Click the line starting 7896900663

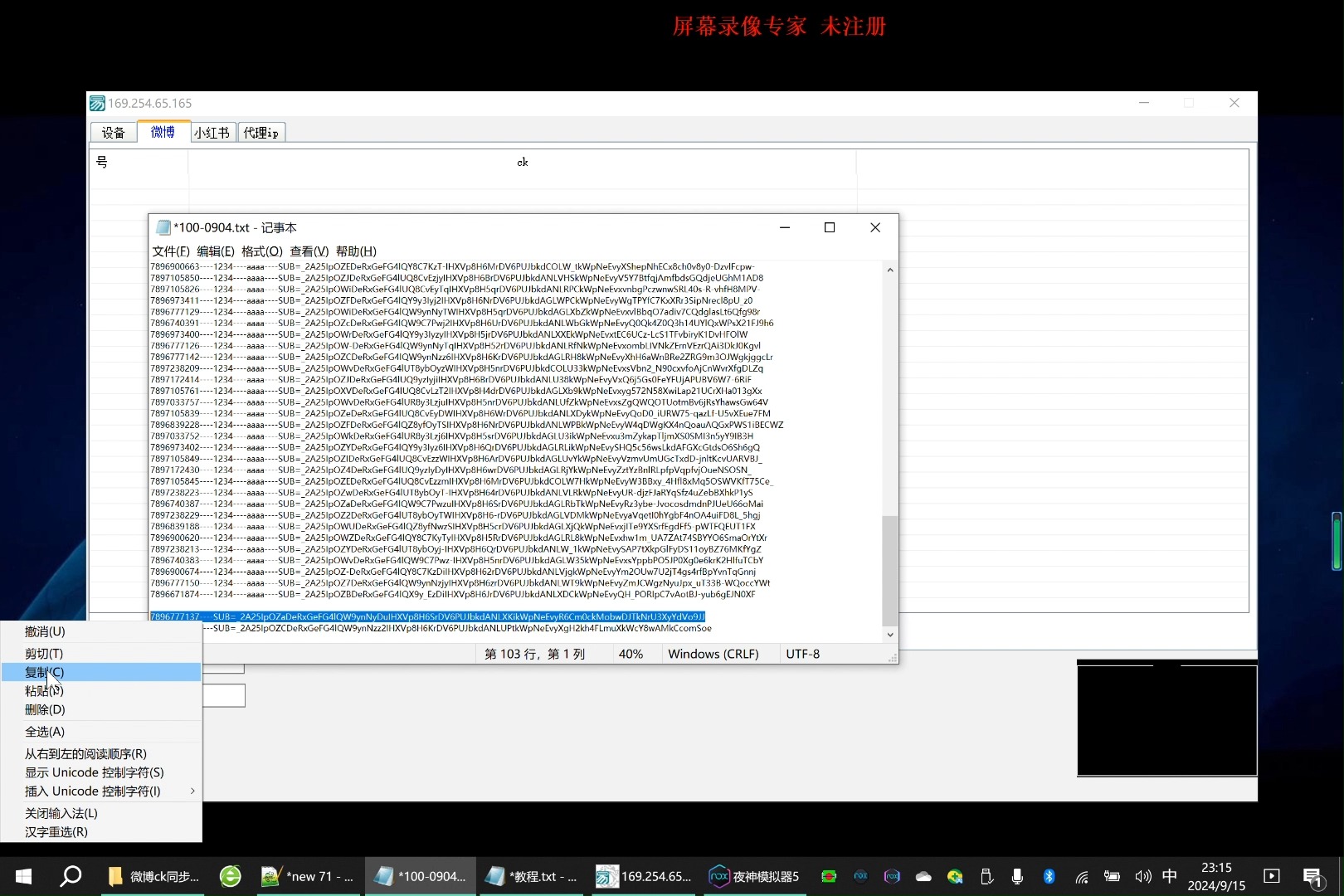coord(453,267)
